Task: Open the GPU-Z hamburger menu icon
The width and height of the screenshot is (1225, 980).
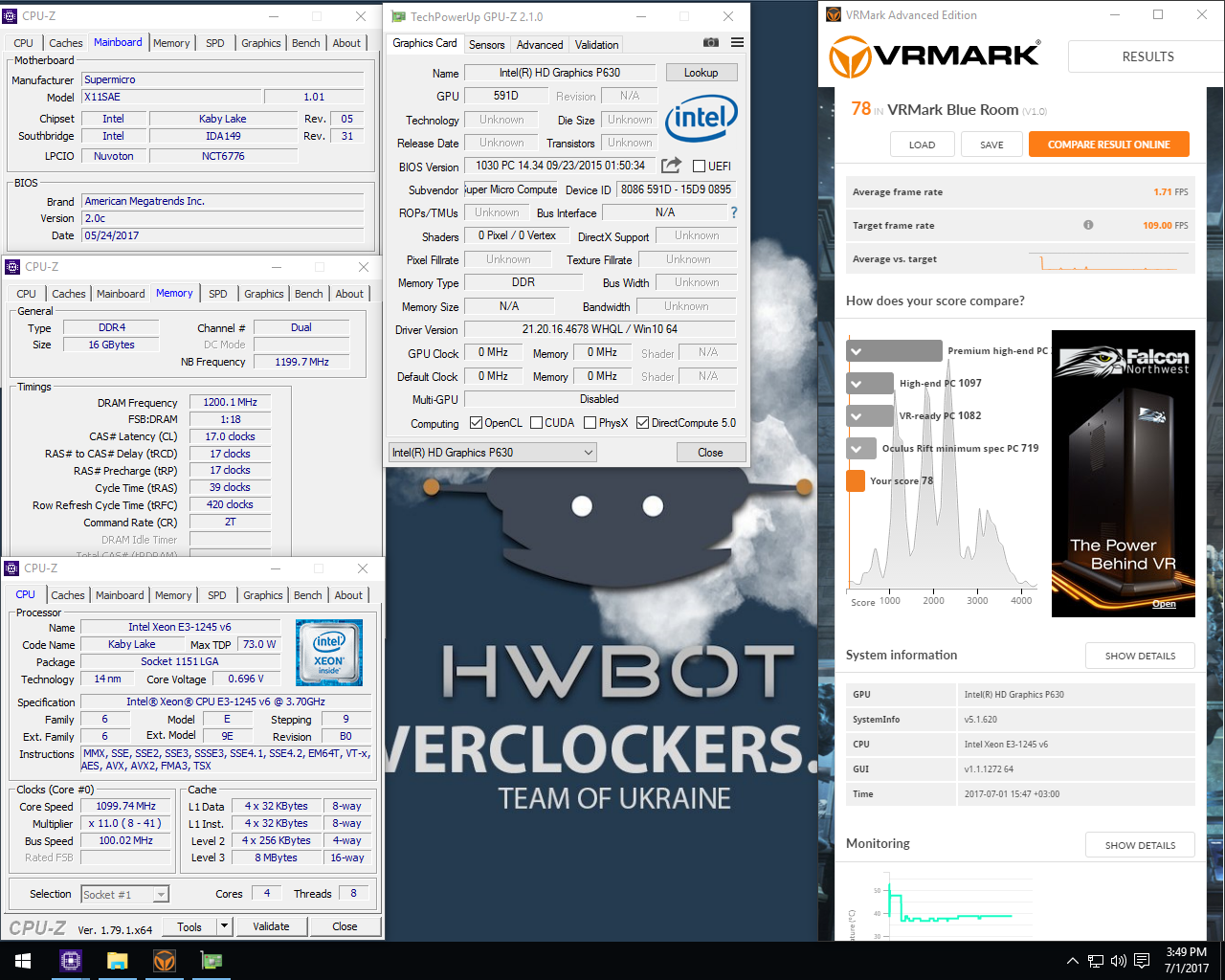Action: point(737,43)
